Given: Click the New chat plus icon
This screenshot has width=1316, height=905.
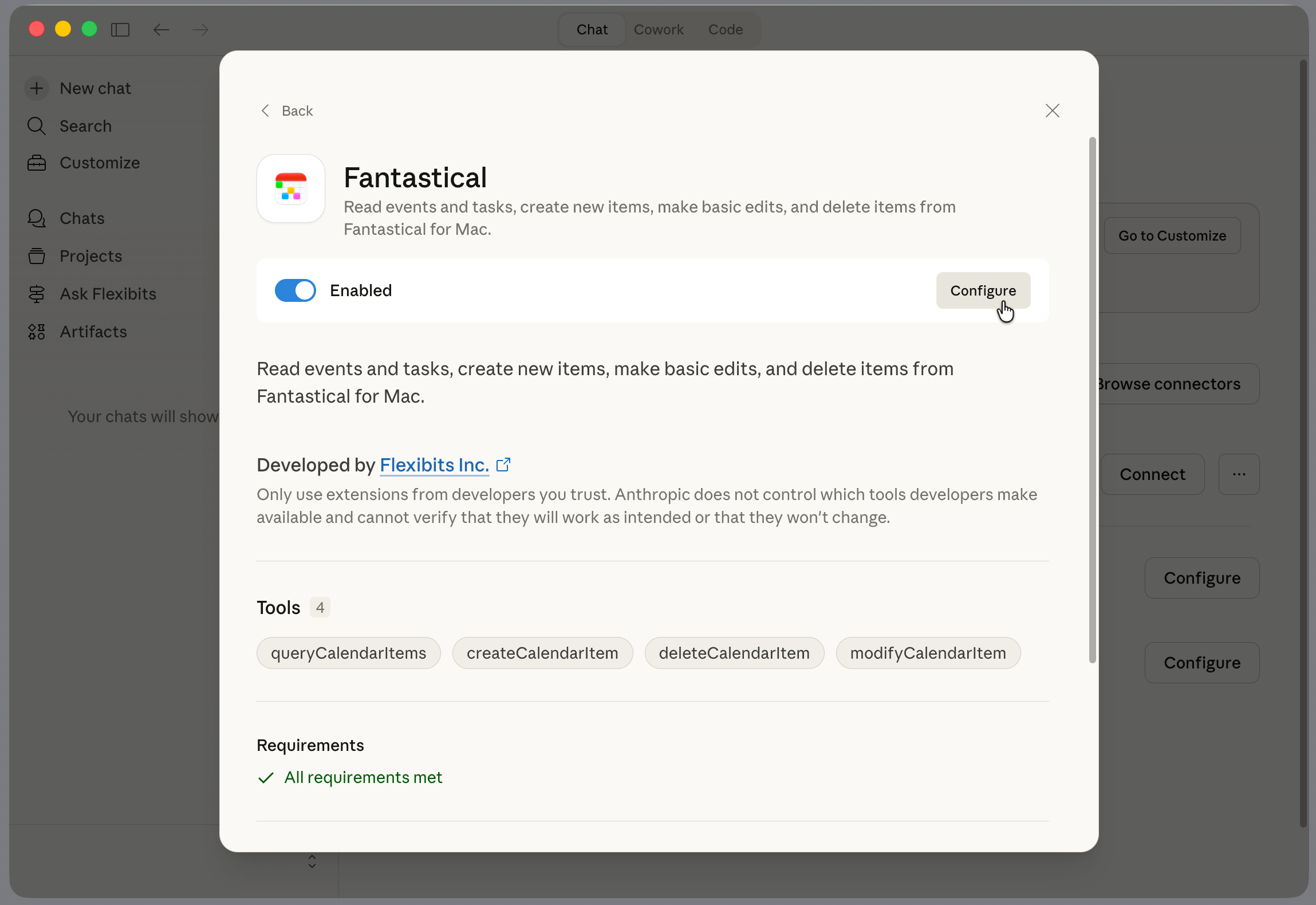Looking at the screenshot, I should 37,88.
